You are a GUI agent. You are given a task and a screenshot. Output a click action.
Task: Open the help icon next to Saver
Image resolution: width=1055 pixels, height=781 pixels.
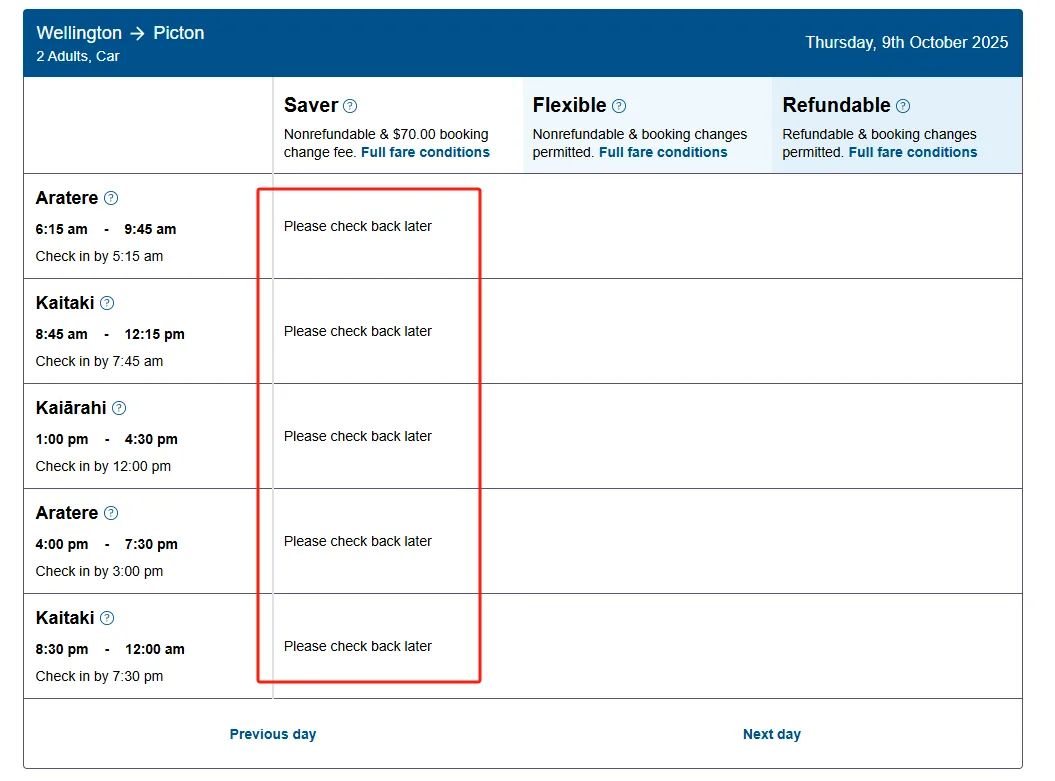point(350,106)
